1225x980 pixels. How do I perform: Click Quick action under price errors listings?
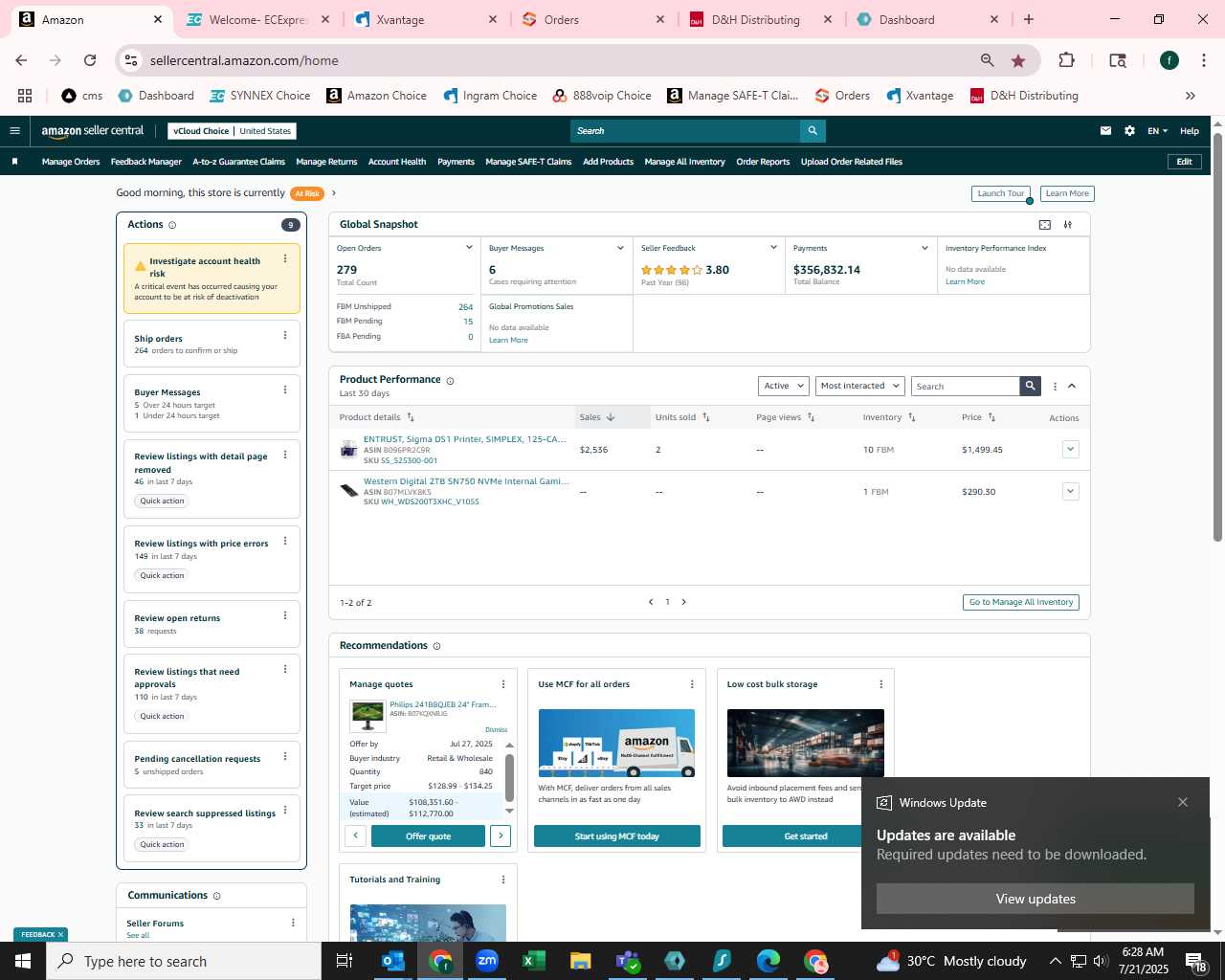point(162,575)
